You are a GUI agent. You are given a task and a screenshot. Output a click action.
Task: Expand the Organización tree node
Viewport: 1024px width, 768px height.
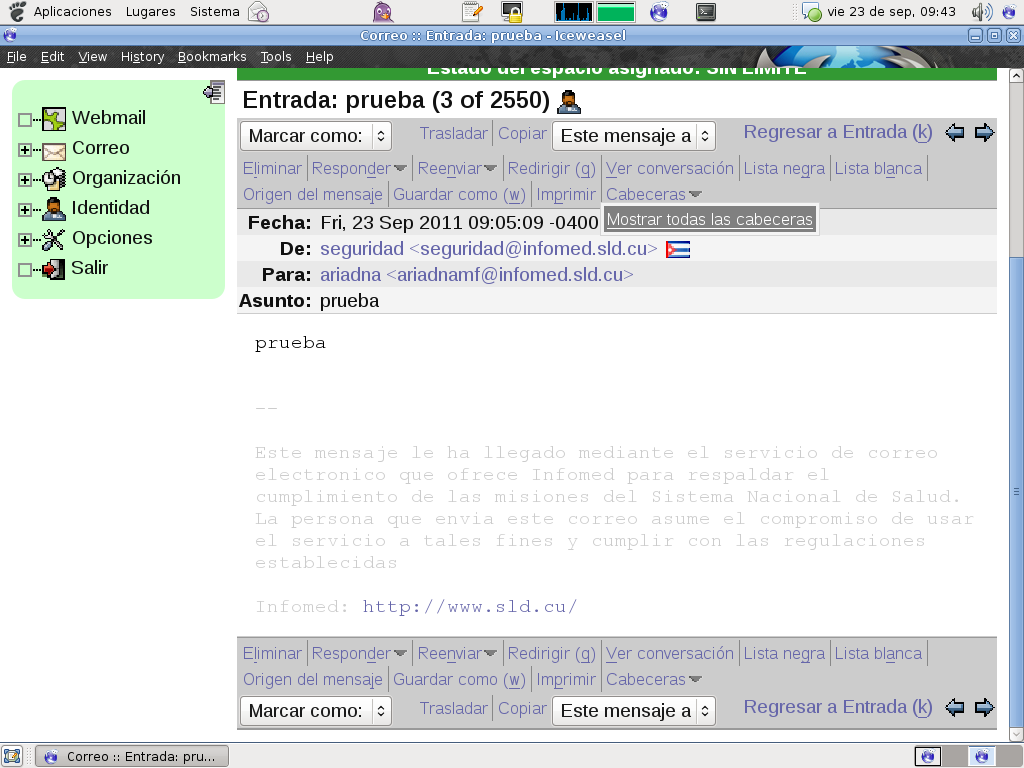25,180
